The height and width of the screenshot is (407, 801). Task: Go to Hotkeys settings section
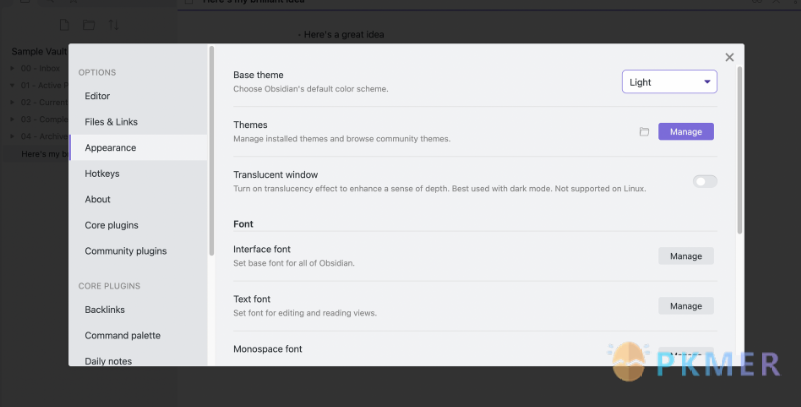(x=102, y=174)
